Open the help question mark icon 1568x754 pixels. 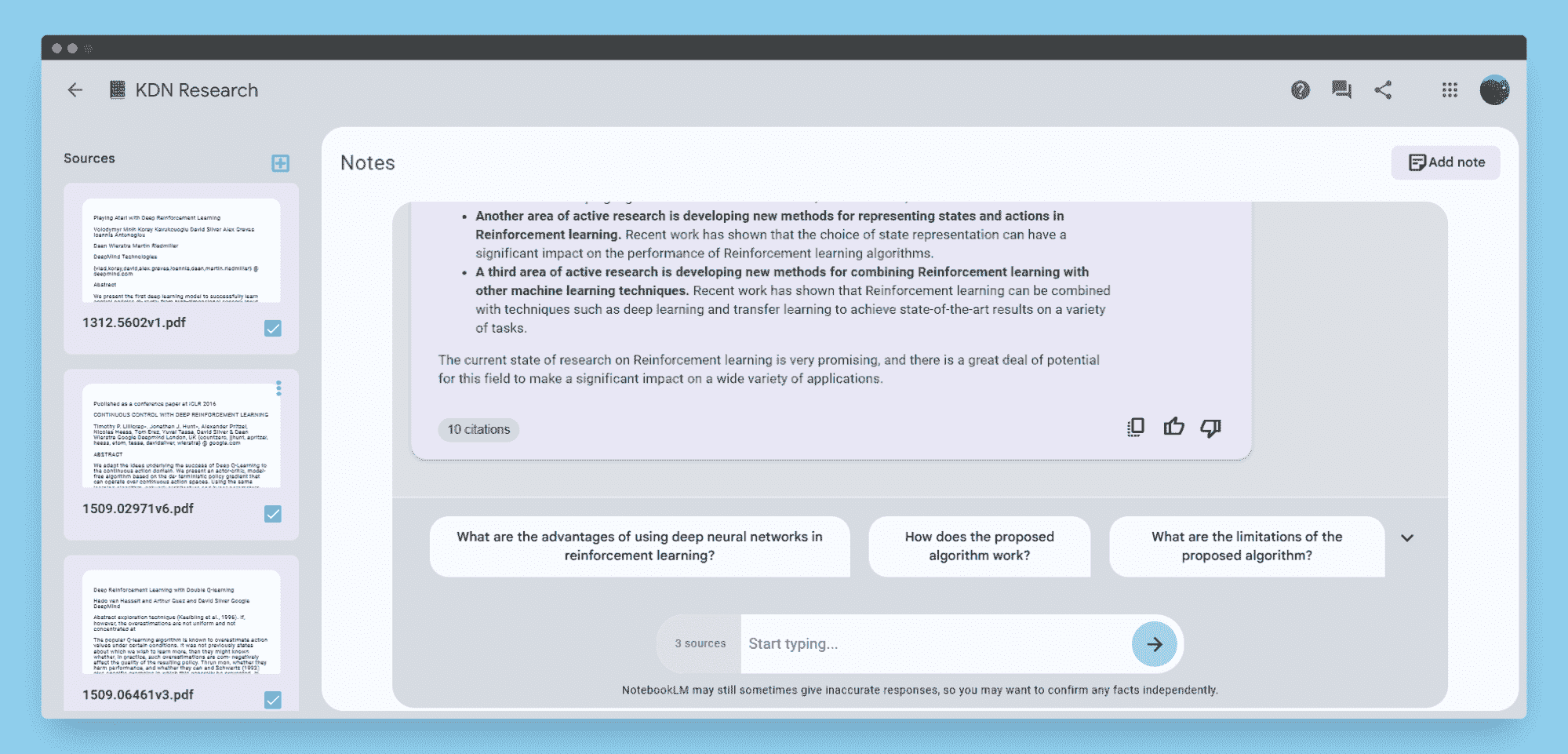[x=1301, y=90]
